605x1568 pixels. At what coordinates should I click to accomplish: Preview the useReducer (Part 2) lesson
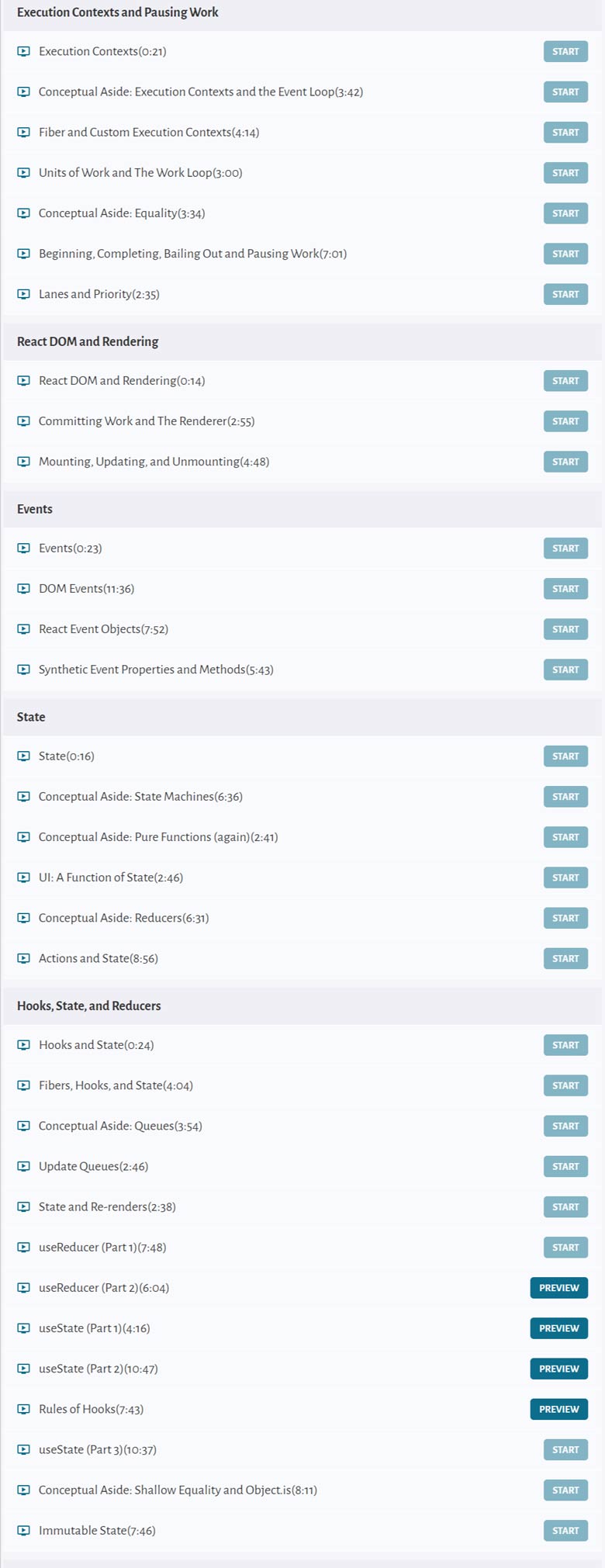(559, 1288)
